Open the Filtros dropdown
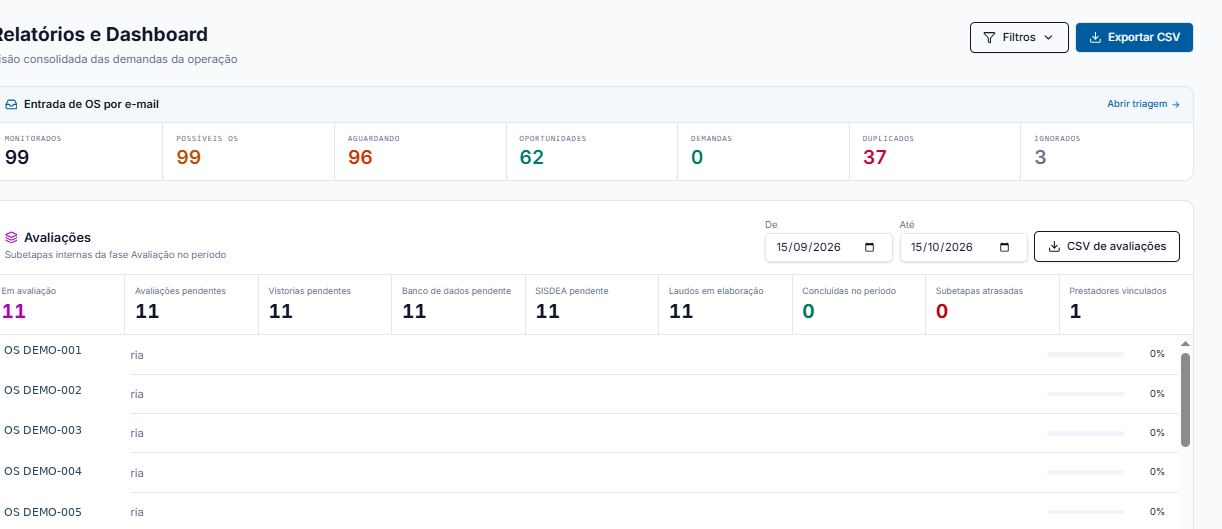 pos(1019,37)
